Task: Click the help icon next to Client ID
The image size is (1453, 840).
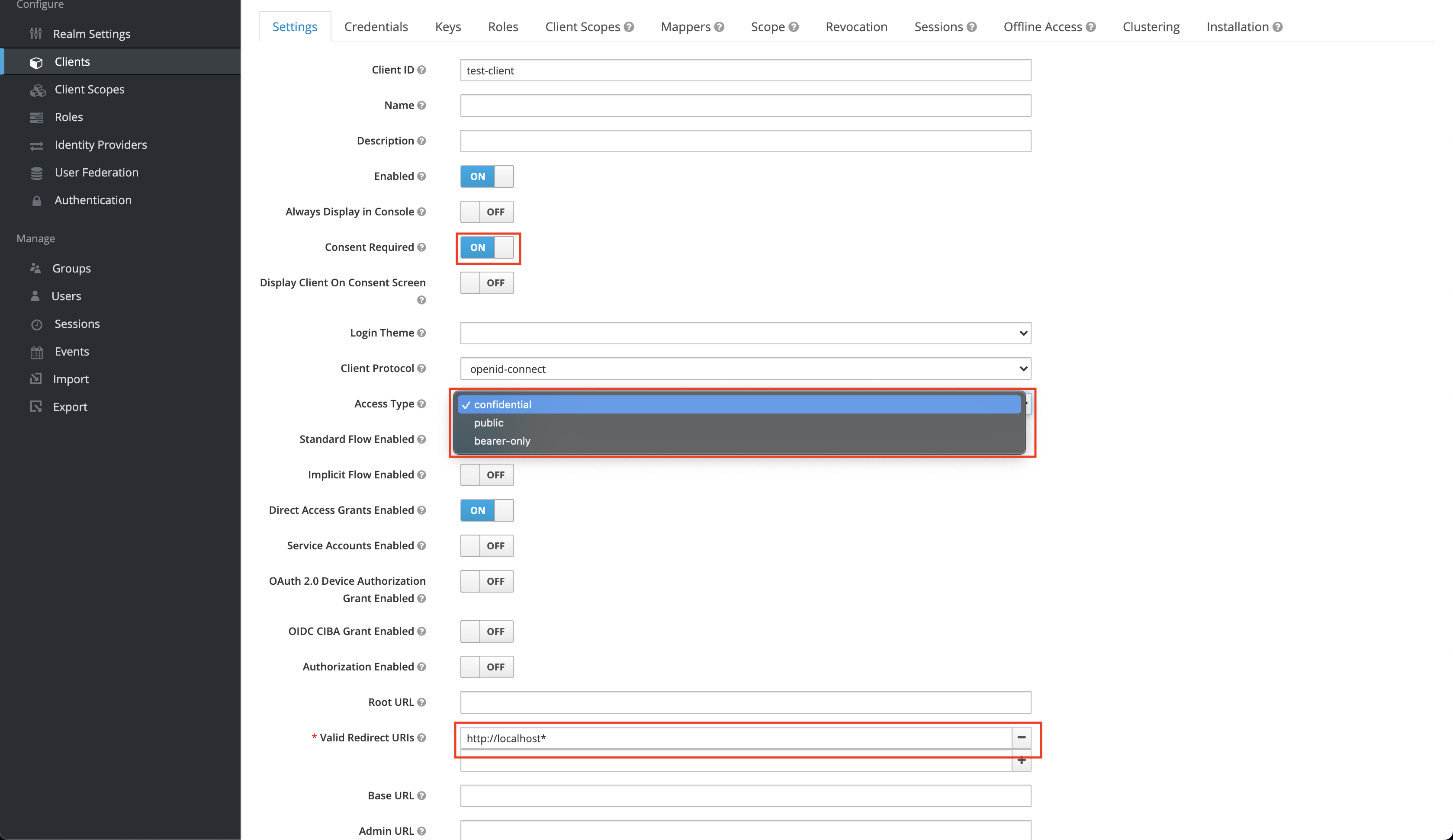Action: pyautogui.click(x=421, y=70)
